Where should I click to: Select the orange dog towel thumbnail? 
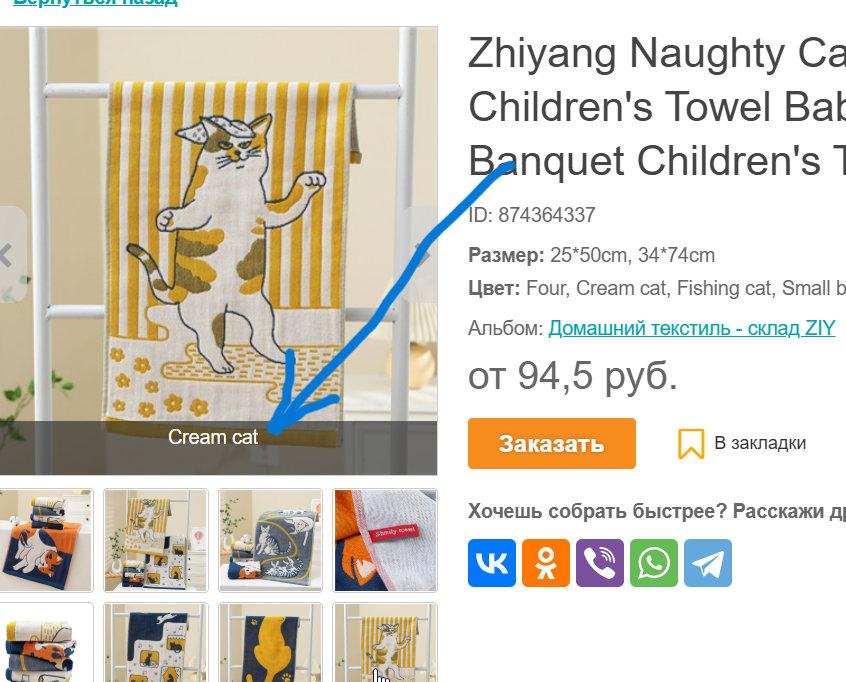[46, 540]
